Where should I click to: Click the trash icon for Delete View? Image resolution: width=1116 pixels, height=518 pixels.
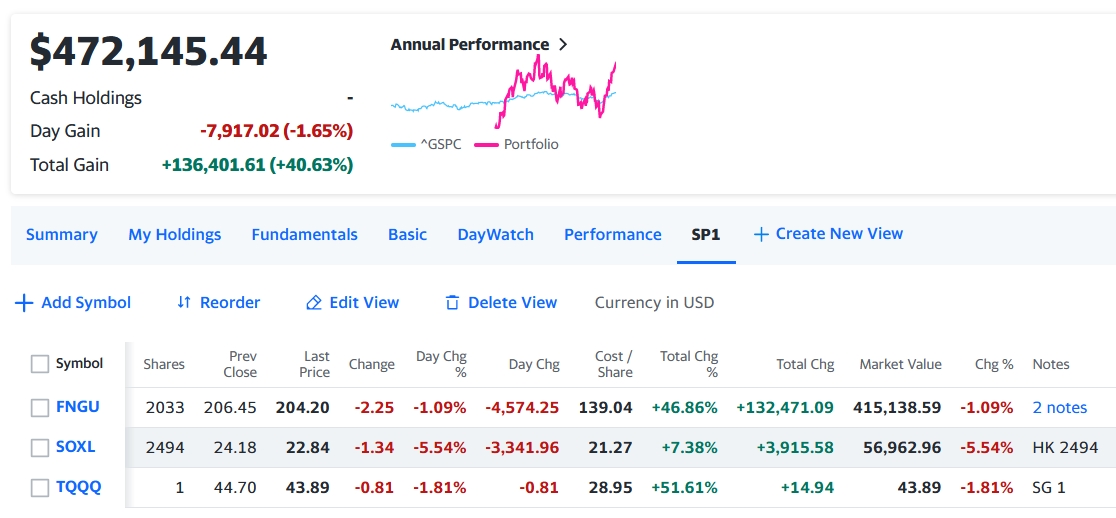pyautogui.click(x=452, y=303)
